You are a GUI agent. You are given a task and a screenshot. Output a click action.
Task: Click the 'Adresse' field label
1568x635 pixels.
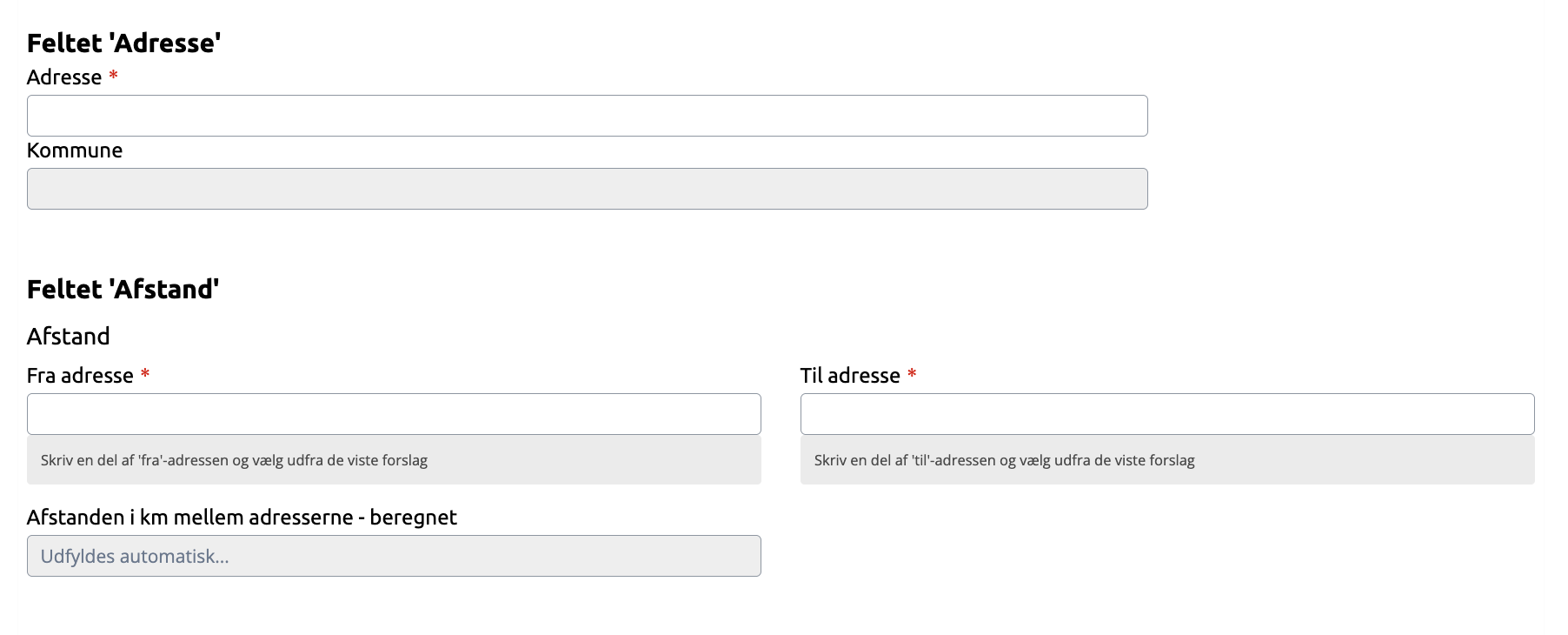pos(64,77)
